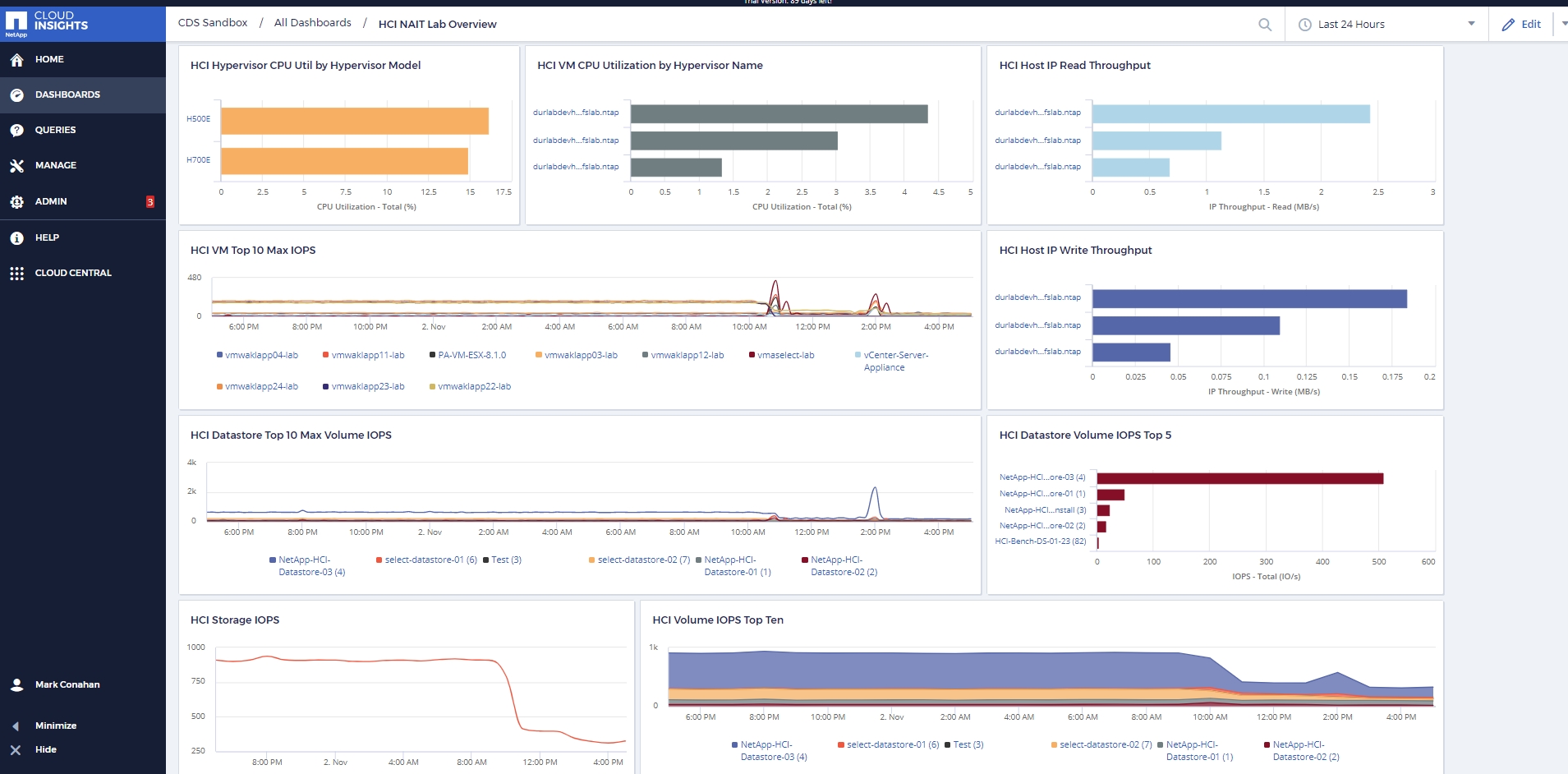Image resolution: width=1568 pixels, height=774 pixels.
Task: Go to Home via the house icon
Action: pyautogui.click(x=16, y=60)
